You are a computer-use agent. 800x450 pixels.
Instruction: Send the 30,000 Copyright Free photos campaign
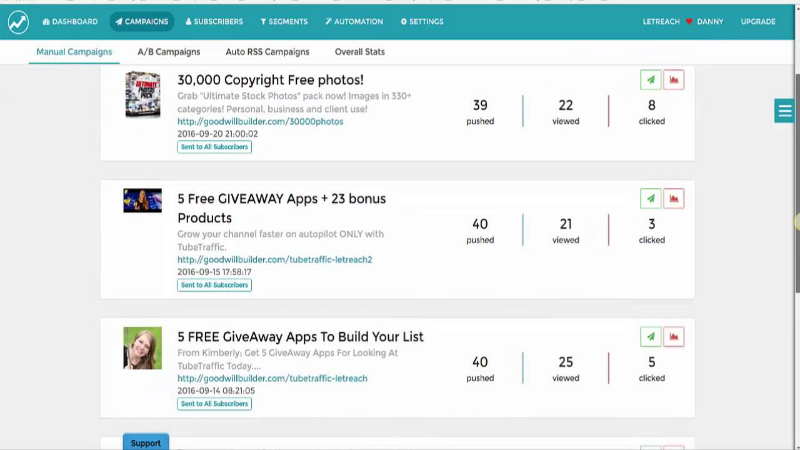coord(651,80)
